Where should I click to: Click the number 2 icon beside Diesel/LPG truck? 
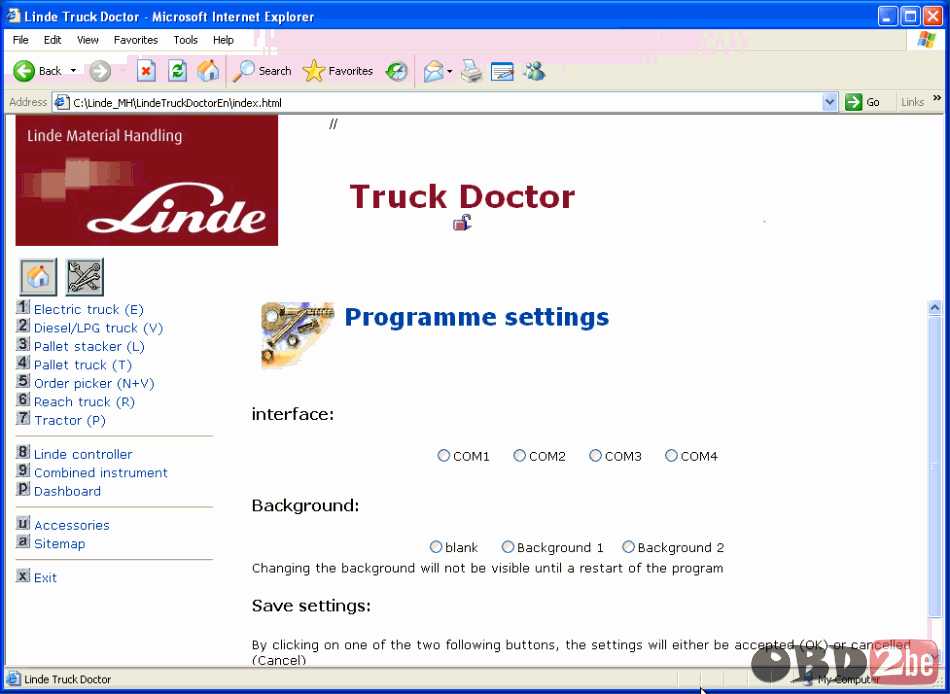point(22,325)
